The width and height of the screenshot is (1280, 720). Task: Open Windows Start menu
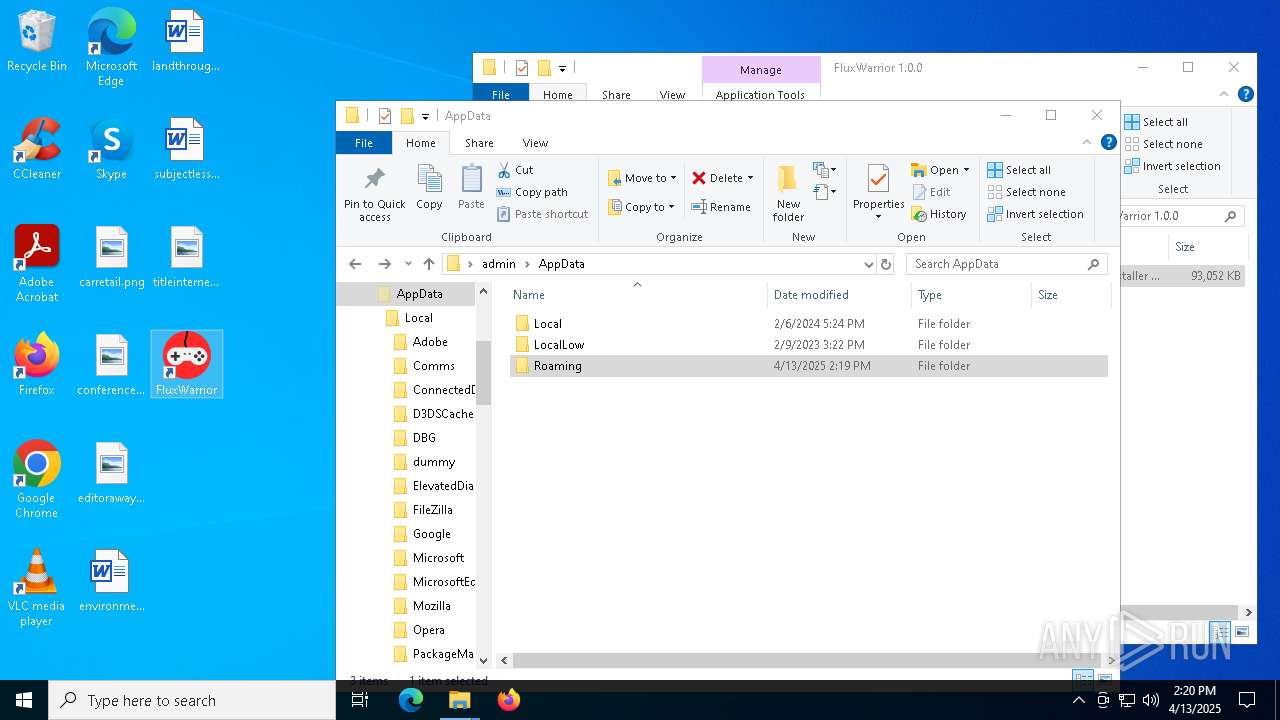(24, 700)
